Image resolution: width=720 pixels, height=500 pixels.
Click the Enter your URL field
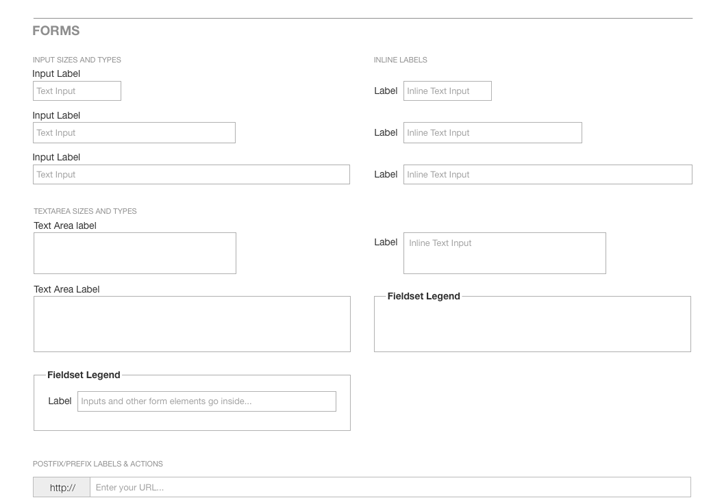click(x=390, y=487)
